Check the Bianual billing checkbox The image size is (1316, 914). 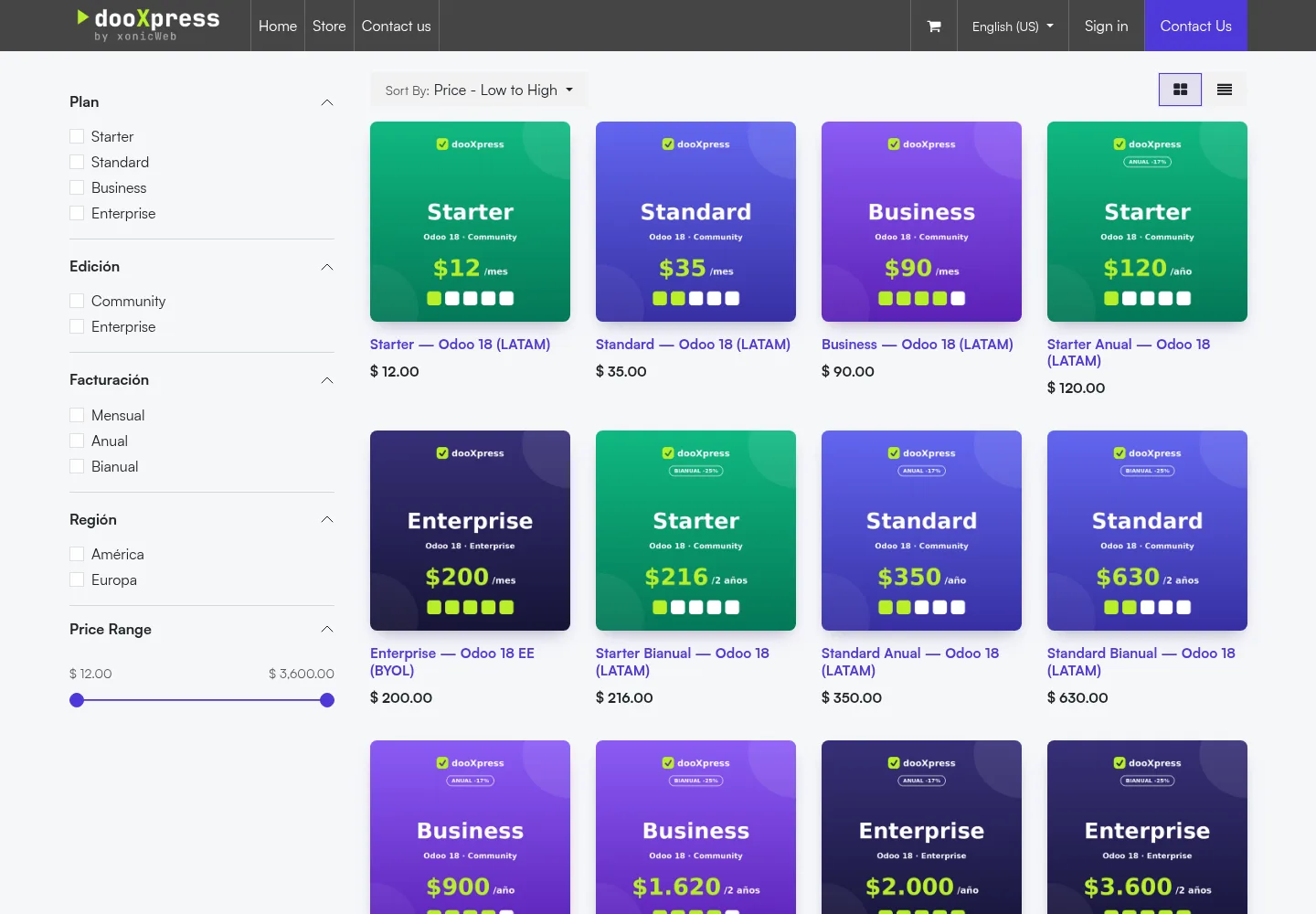[x=77, y=466]
